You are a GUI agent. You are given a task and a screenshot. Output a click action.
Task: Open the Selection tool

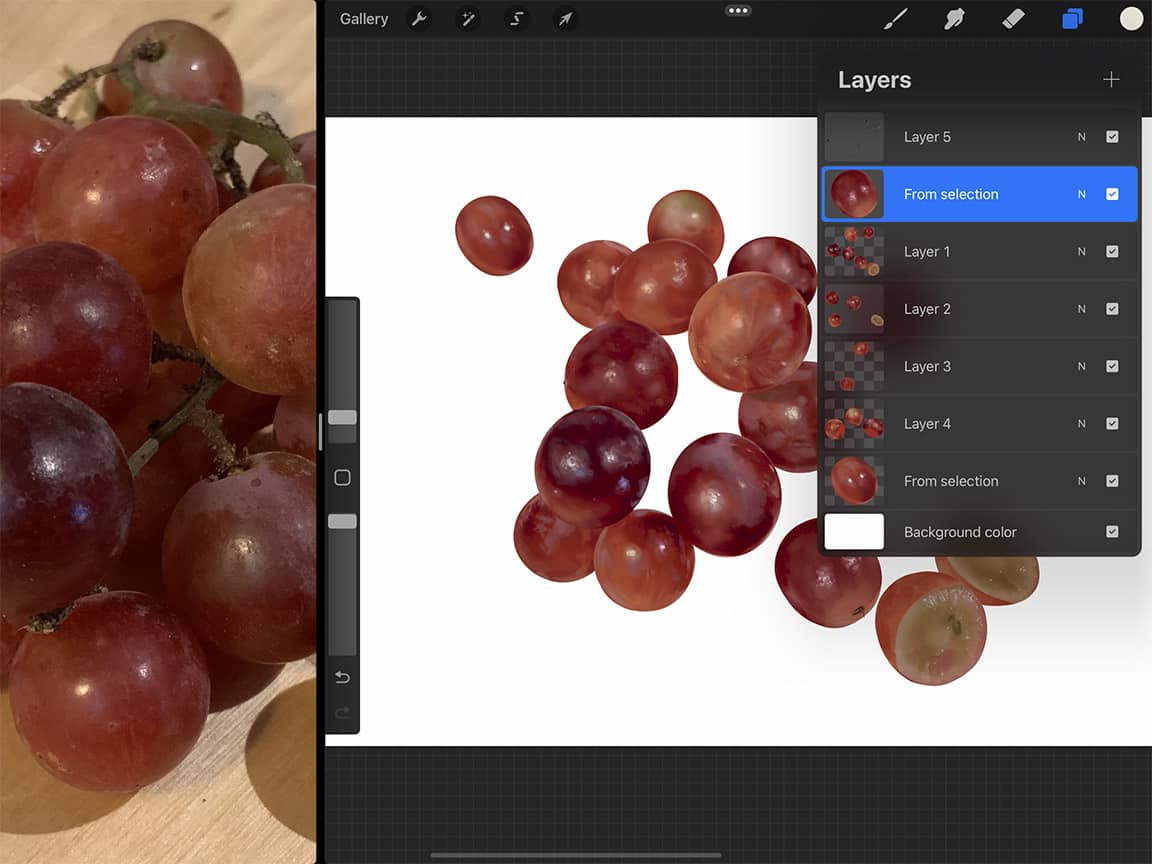click(x=516, y=18)
